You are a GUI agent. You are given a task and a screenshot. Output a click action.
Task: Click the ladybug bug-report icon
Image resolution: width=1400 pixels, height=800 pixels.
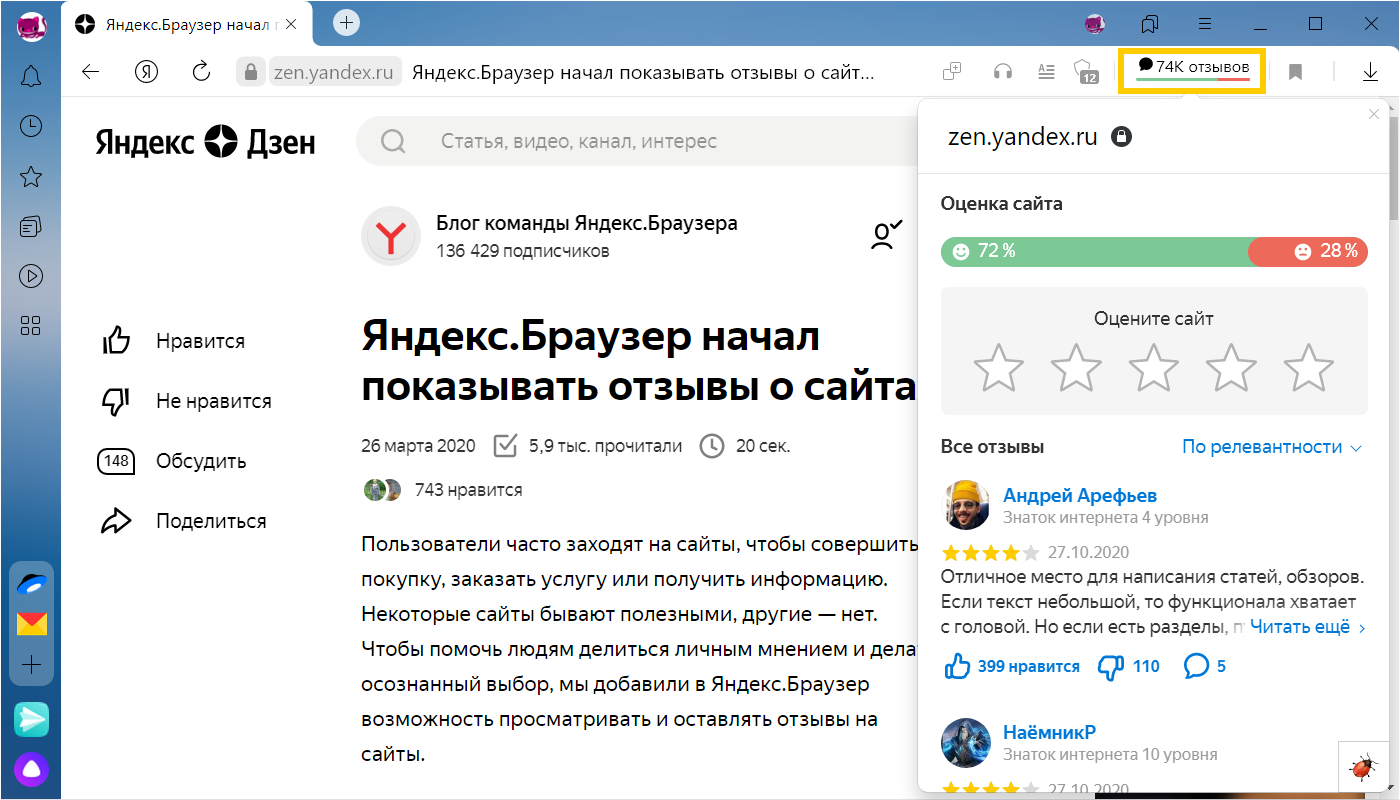click(x=1362, y=767)
